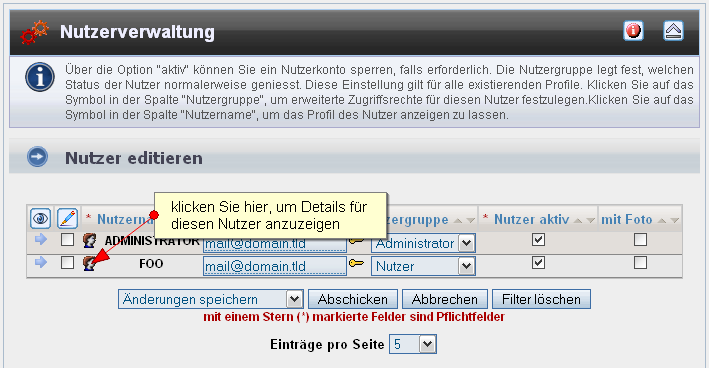Click the eye icon in table header

[x=40, y=219]
